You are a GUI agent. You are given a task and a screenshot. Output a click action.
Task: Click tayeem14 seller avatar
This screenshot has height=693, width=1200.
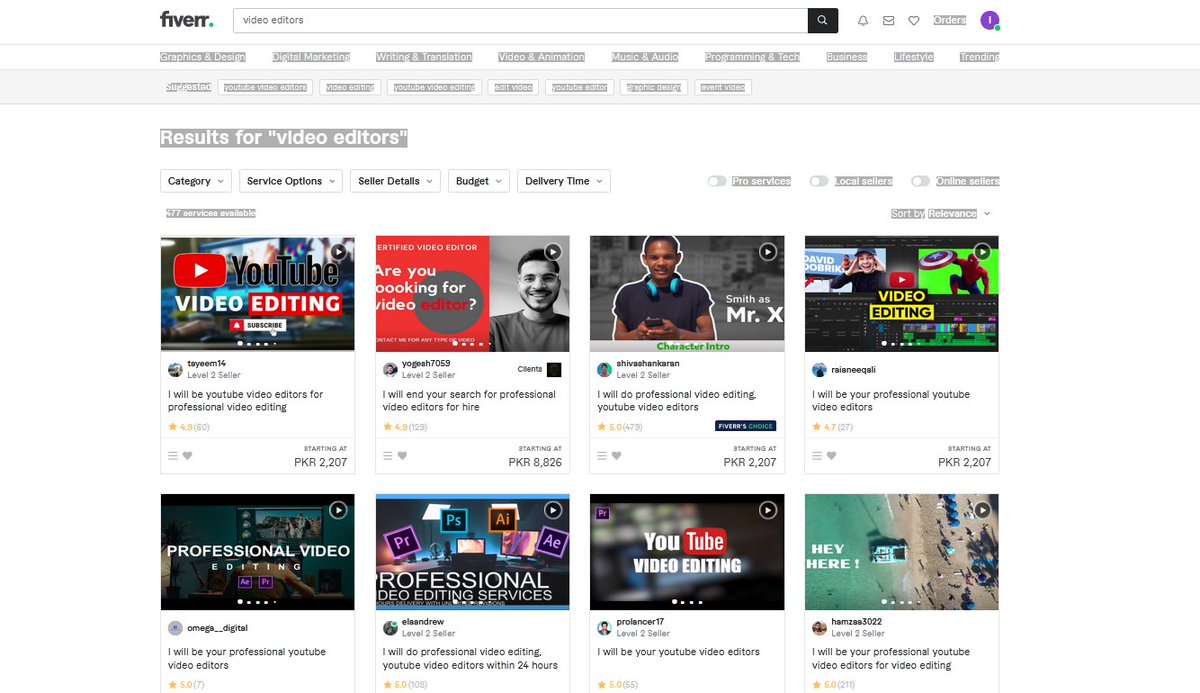pos(175,370)
